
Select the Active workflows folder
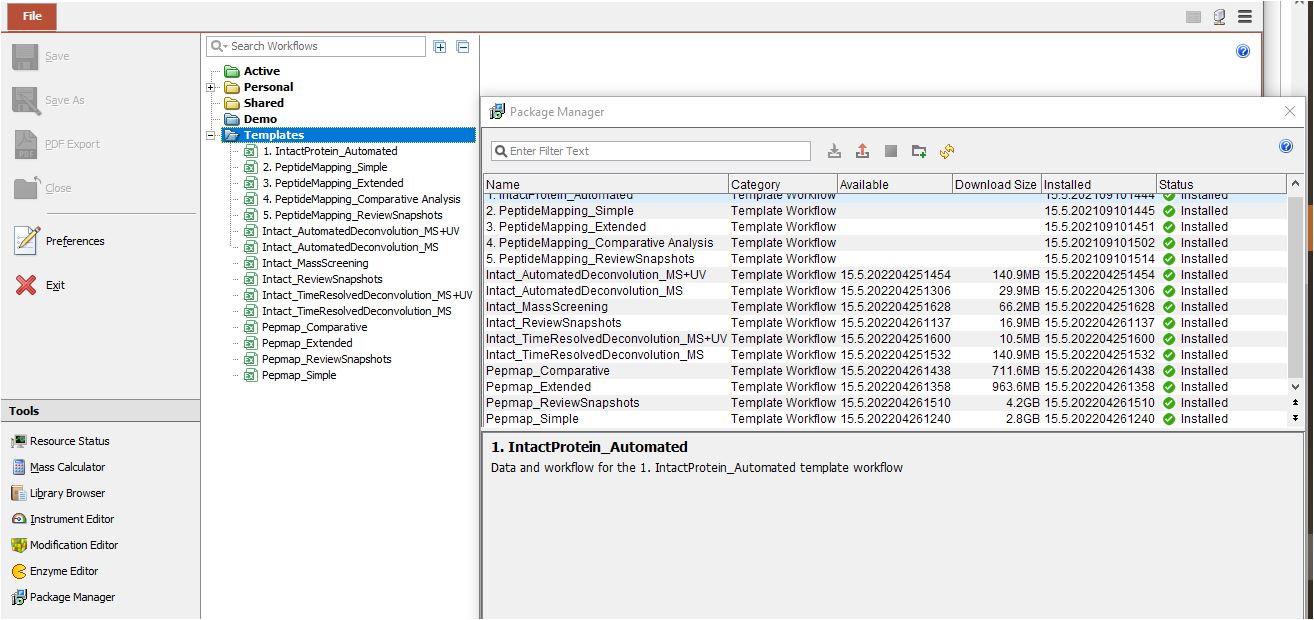(252, 71)
